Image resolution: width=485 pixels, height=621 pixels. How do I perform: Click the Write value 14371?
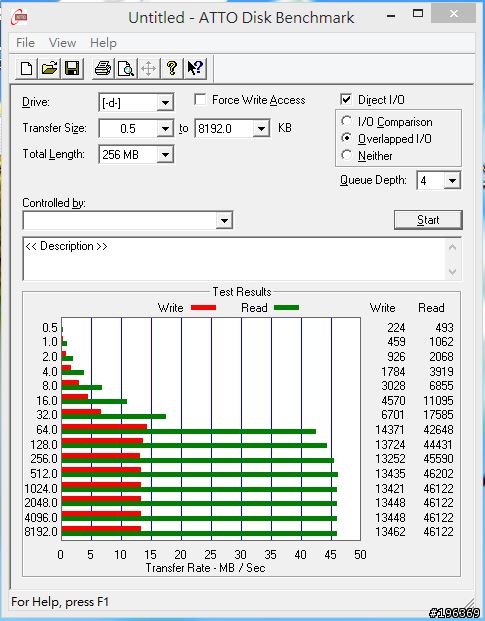[x=390, y=430]
